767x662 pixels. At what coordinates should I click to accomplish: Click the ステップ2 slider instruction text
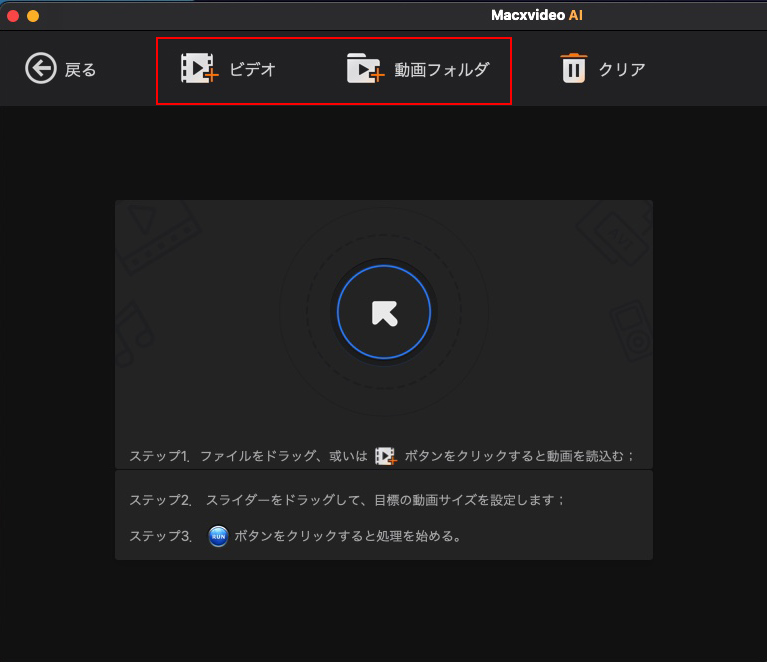346,500
